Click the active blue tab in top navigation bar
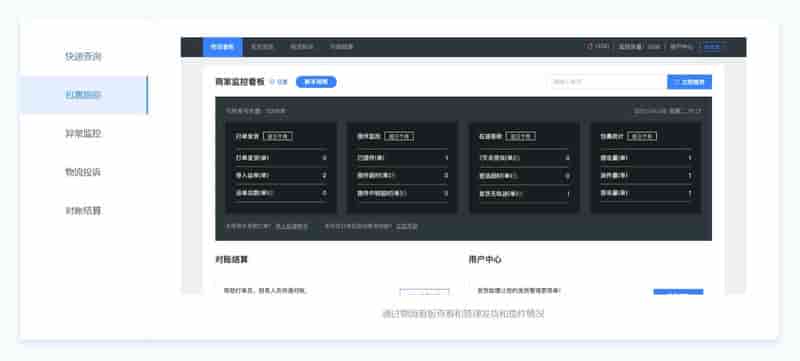 click(x=222, y=47)
